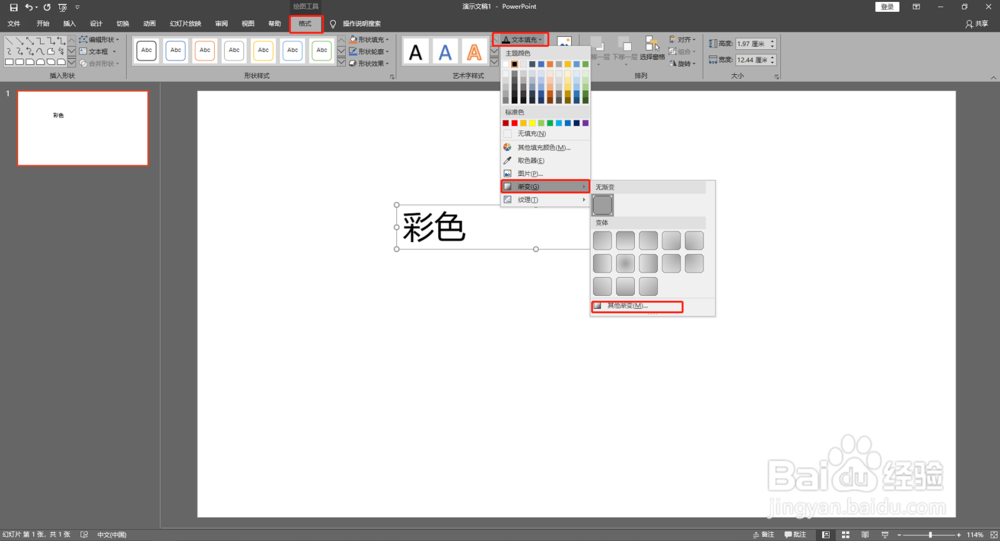
Task: Click the 登录 sign-in button
Action: (x=887, y=6)
